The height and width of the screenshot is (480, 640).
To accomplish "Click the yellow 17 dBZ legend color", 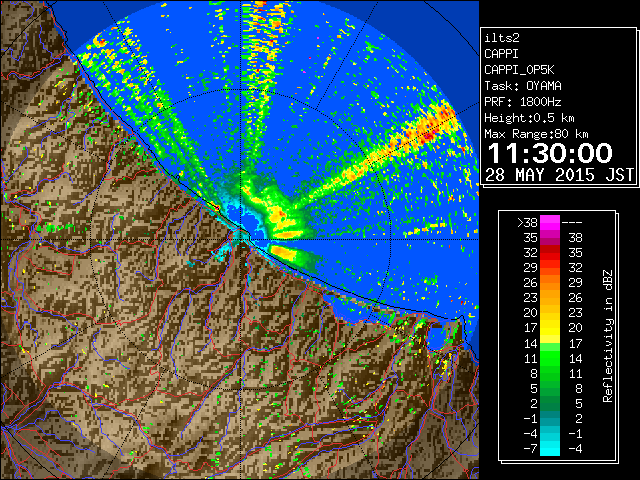I will 550,328.
